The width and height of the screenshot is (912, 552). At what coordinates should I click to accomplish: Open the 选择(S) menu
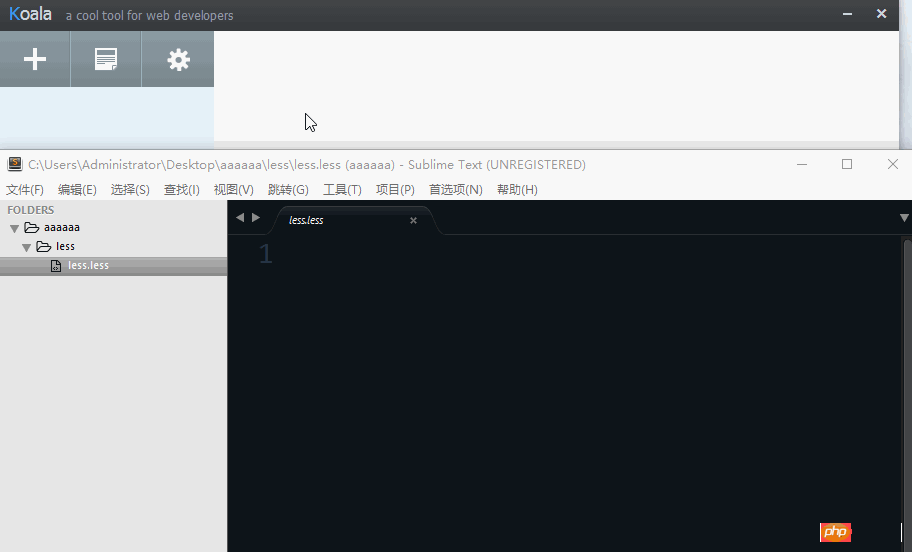(130, 190)
